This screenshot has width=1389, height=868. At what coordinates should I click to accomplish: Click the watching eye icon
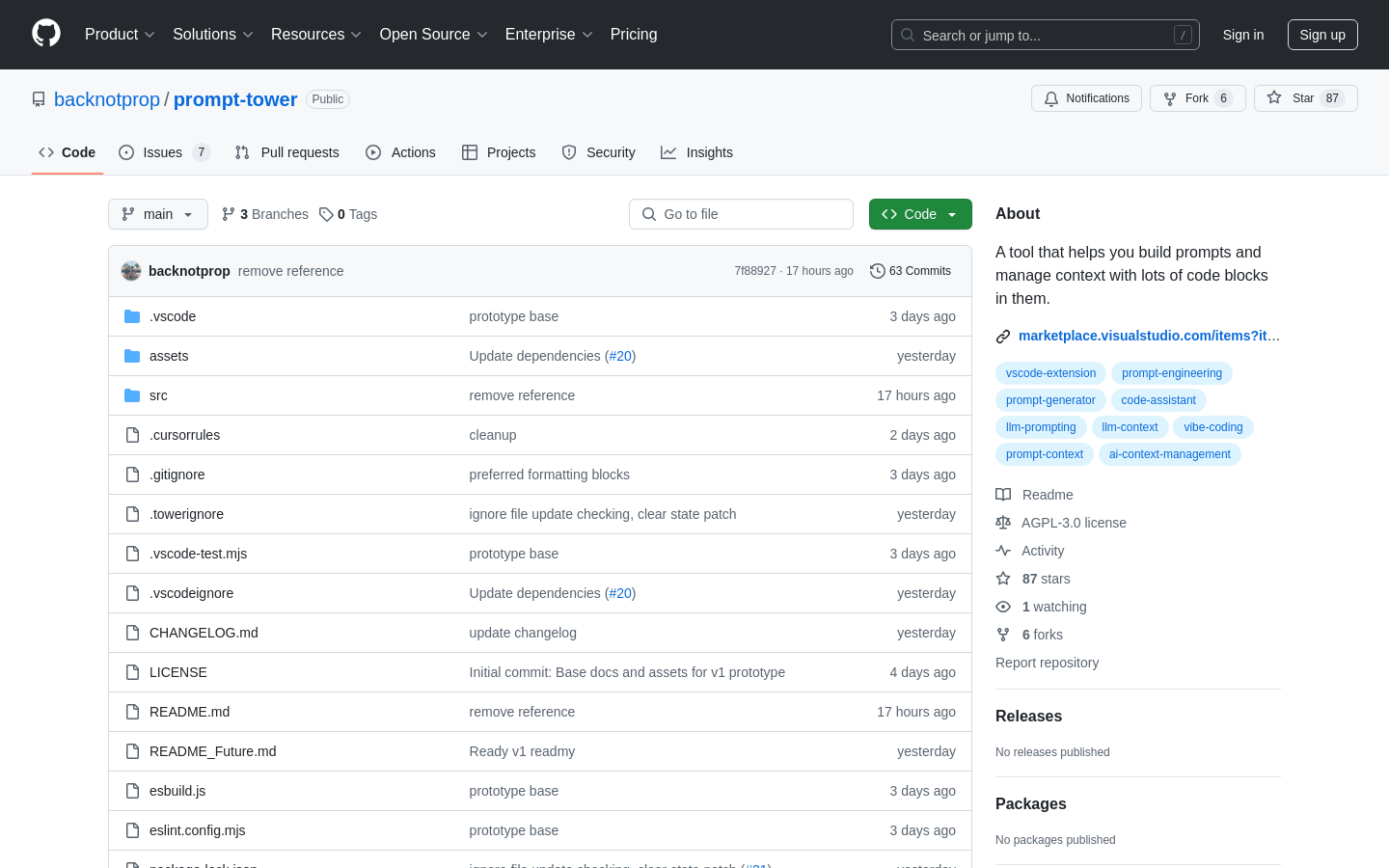(x=1003, y=607)
